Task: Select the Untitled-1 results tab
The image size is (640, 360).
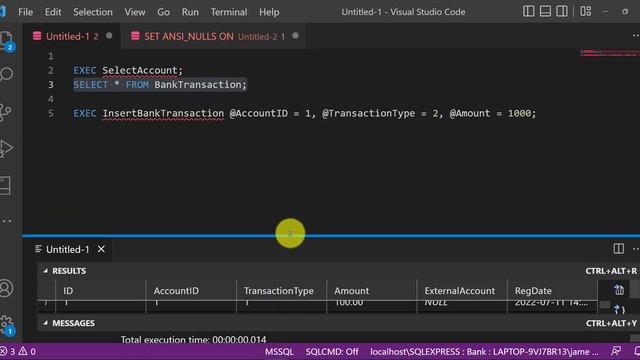Action: click(67, 249)
